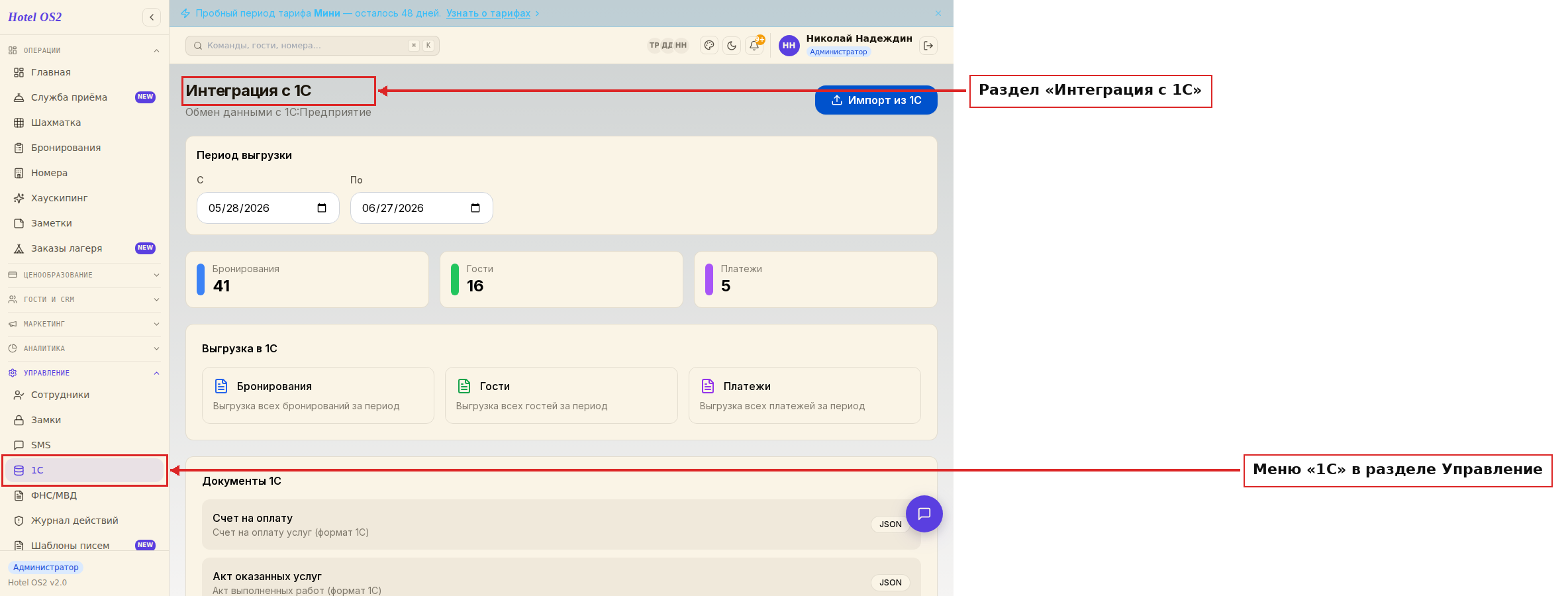
Task: Open the calendar picker for end date
Action: 475,208
